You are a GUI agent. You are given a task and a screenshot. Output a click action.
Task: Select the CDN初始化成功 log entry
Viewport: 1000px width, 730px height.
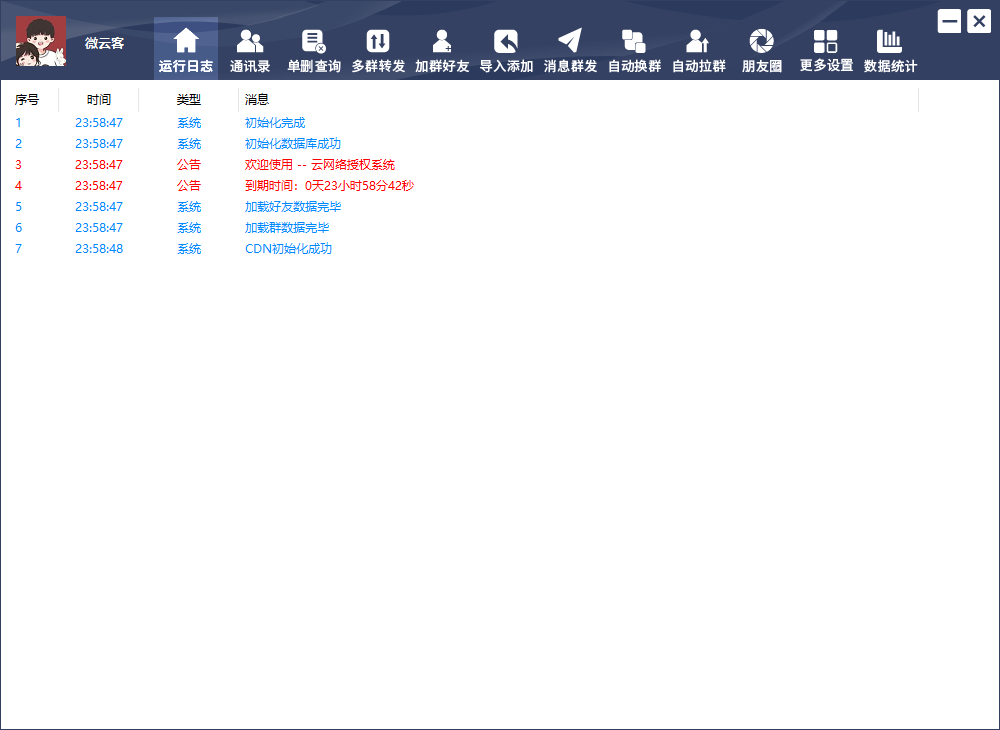[288, 249]
